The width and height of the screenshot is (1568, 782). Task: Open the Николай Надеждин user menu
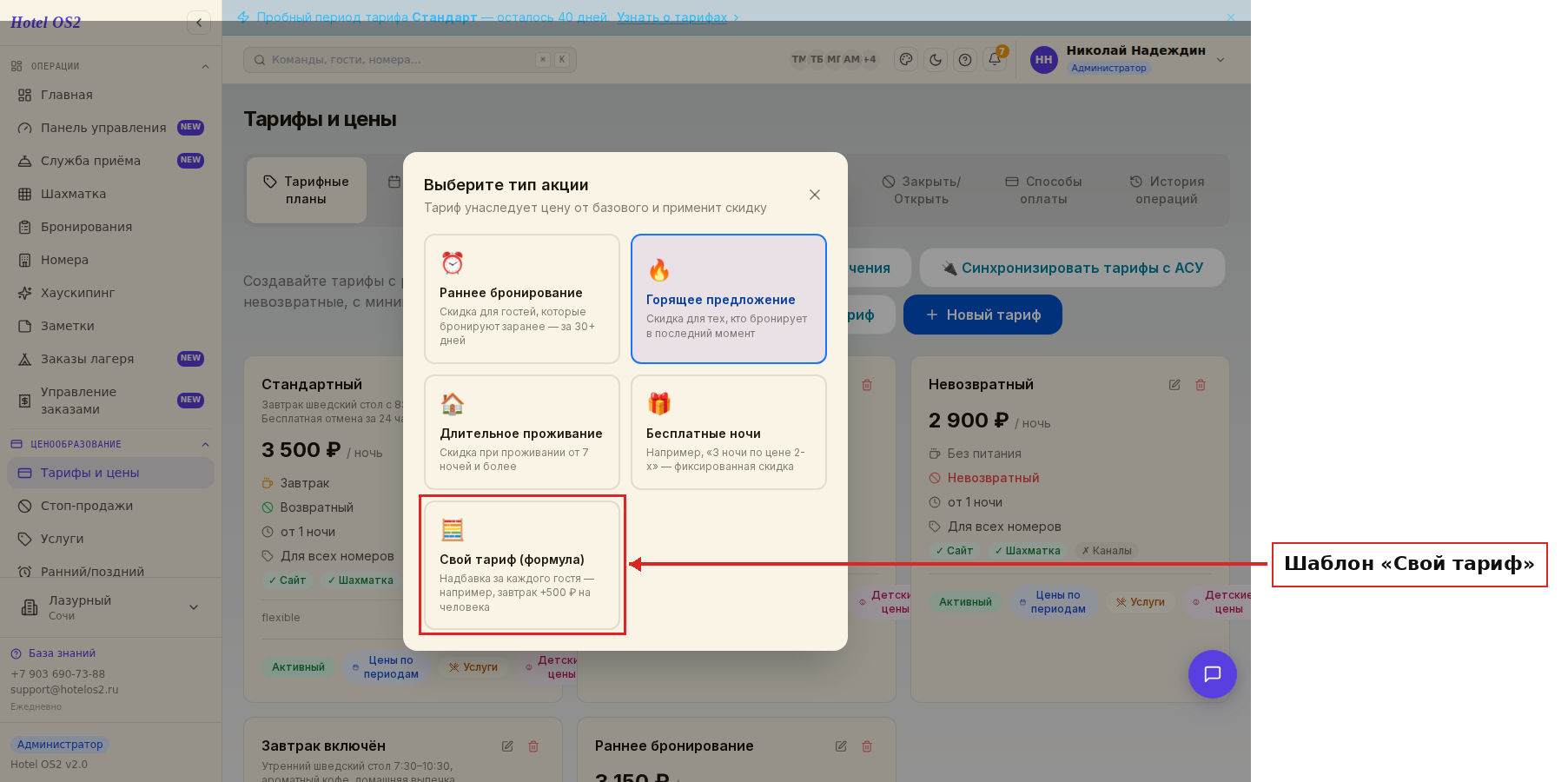point(1128,59)
